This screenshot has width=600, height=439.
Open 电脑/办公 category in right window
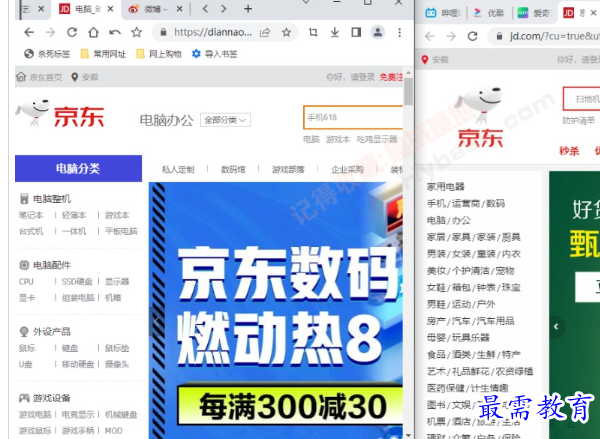[x=449, y=220]
